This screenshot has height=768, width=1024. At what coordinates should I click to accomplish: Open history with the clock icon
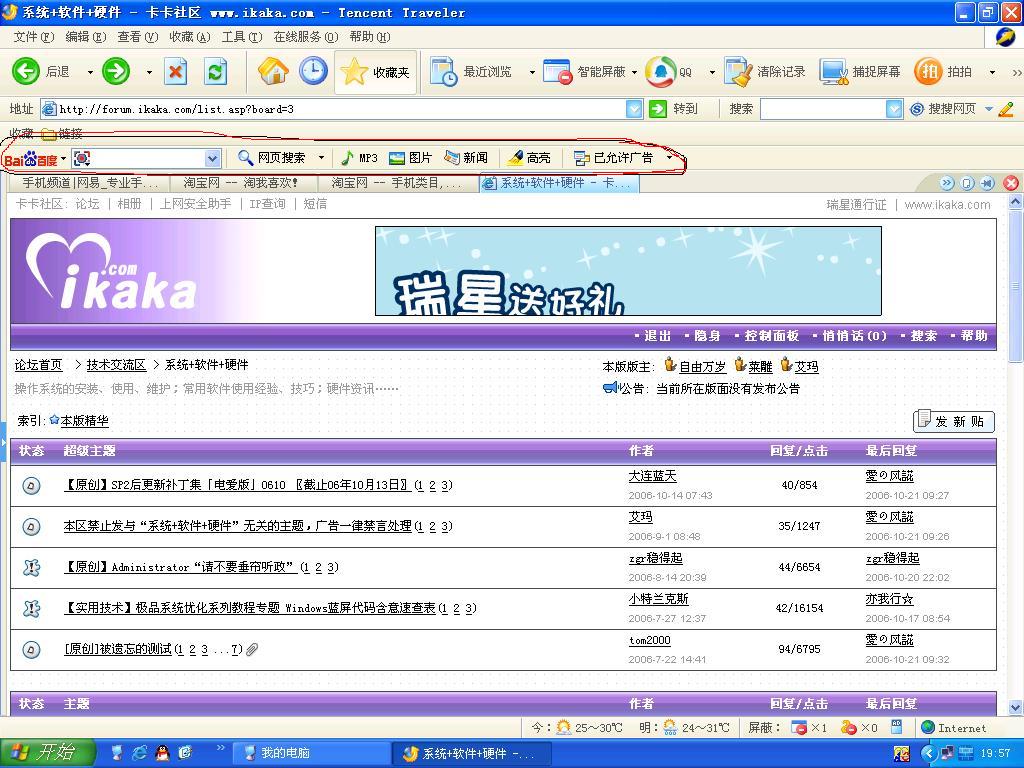pos(313,71)
